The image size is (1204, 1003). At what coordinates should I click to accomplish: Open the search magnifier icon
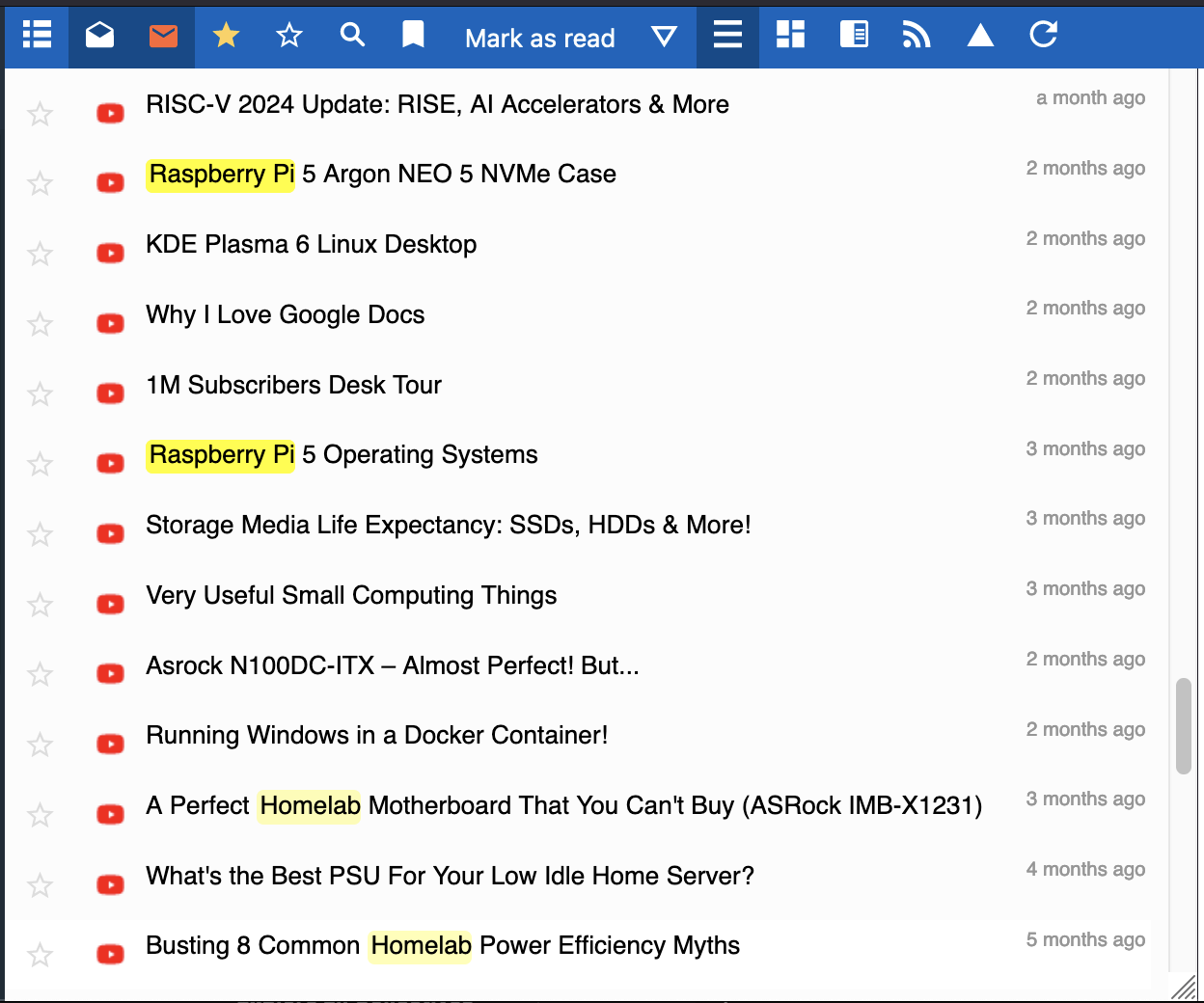coord(353,36)
